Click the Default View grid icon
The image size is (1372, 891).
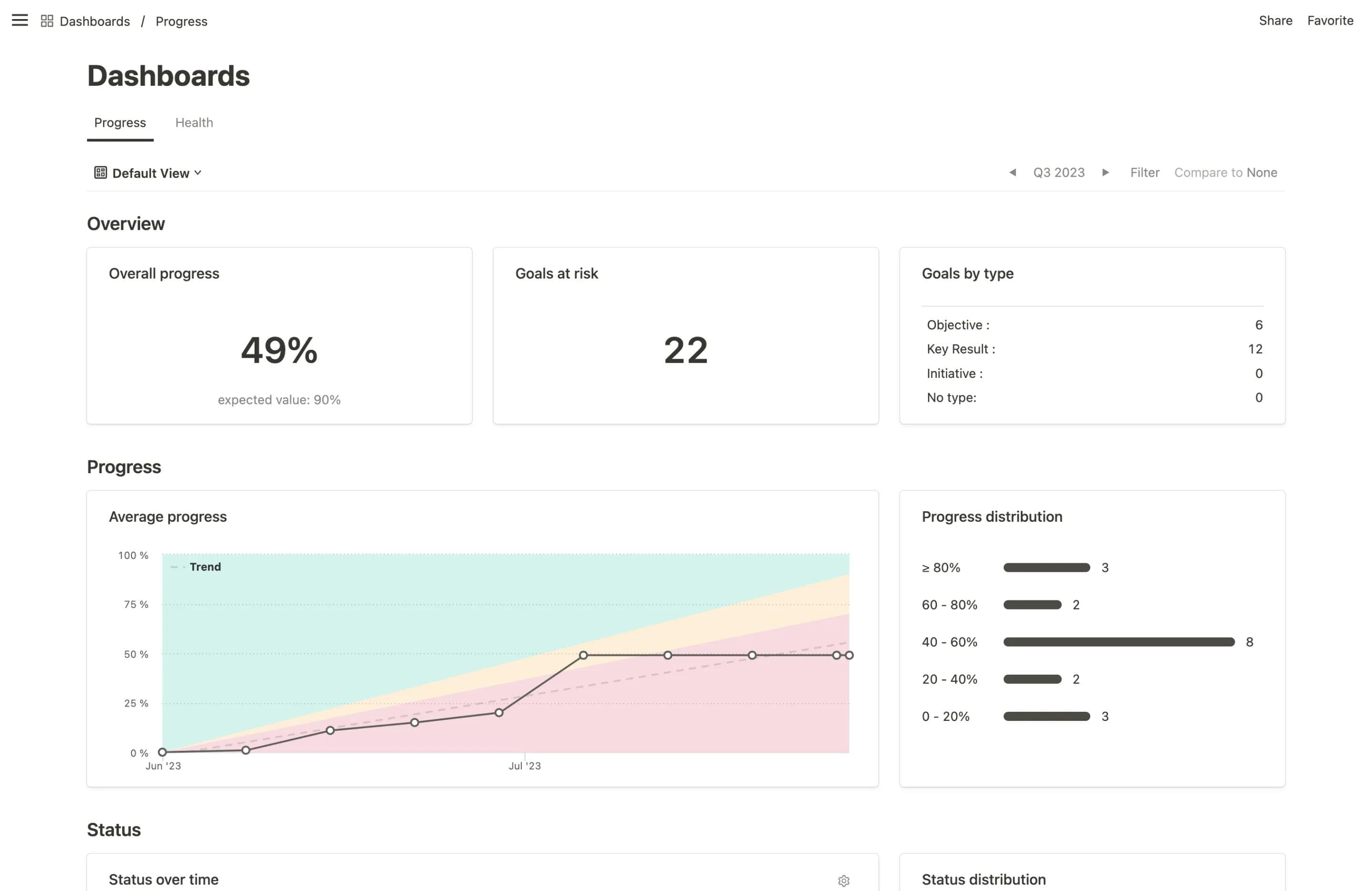coord(100,172)
